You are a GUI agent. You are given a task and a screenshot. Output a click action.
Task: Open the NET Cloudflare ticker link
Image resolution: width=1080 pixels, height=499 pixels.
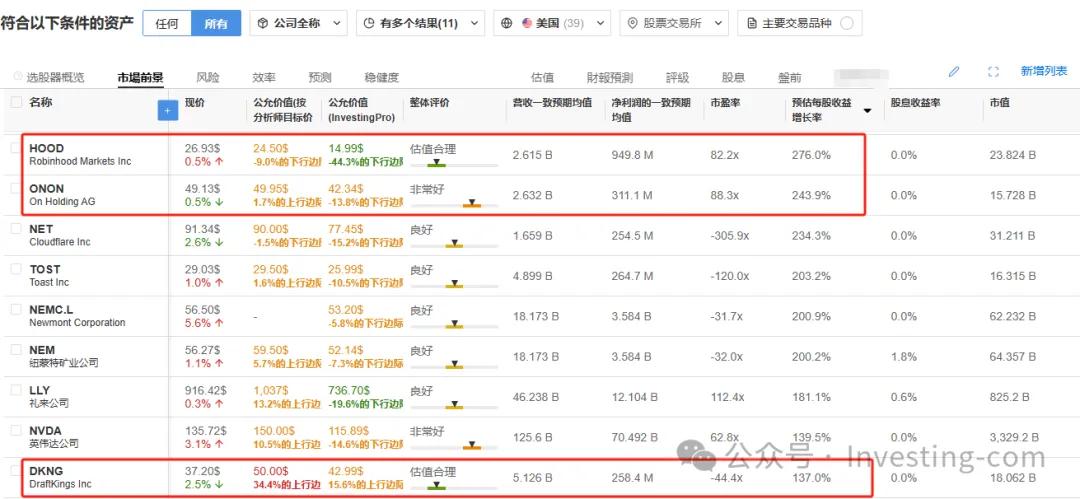coord(41,229)
